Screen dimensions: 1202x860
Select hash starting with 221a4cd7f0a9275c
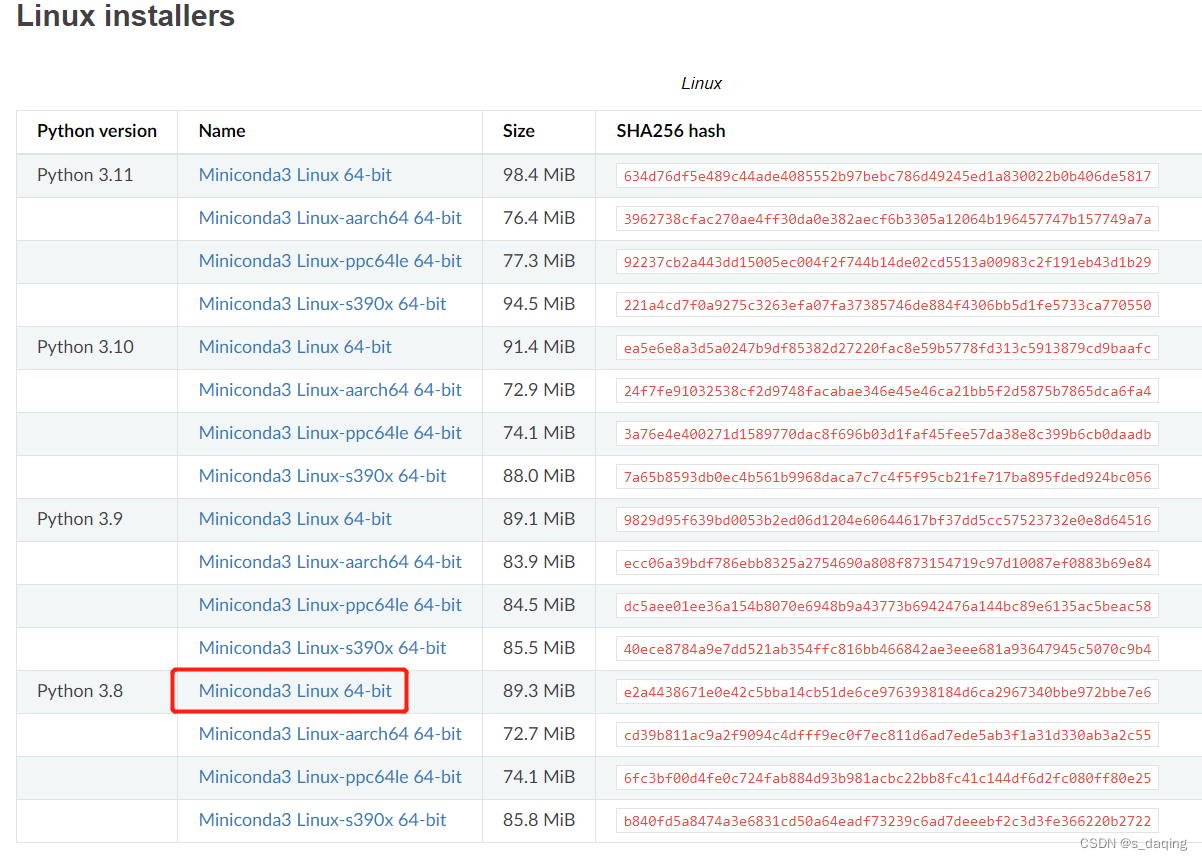887,305
